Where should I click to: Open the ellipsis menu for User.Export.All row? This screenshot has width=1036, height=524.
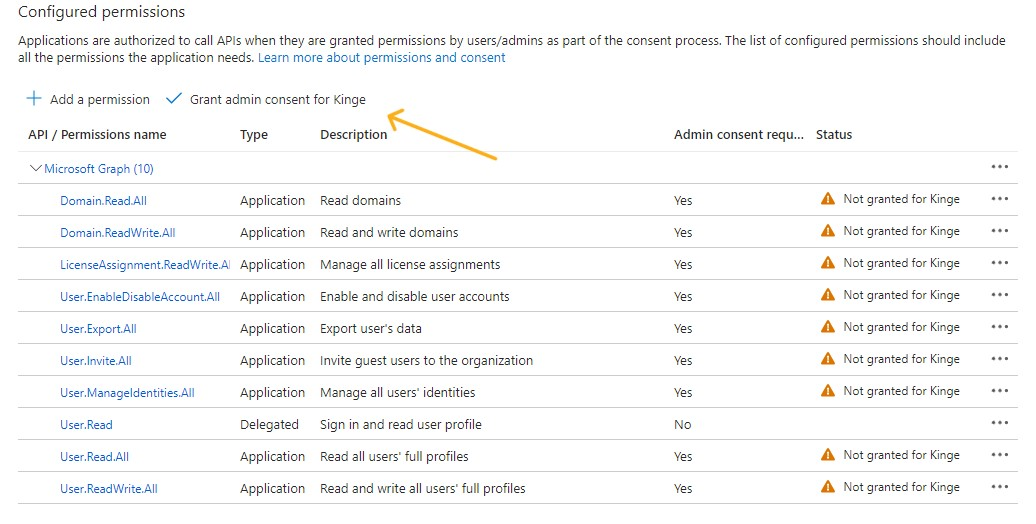pos(999,327)
